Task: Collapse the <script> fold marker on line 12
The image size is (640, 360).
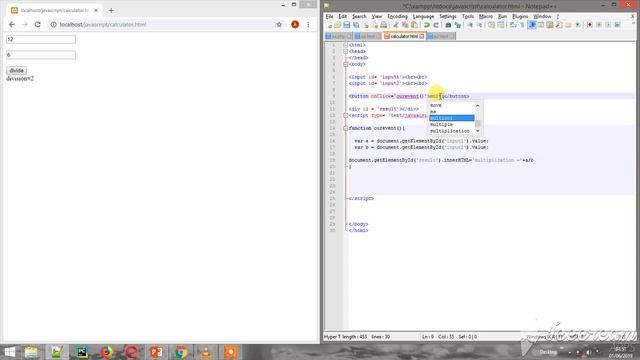Action: pyautogui.click(x=346, y=116)
